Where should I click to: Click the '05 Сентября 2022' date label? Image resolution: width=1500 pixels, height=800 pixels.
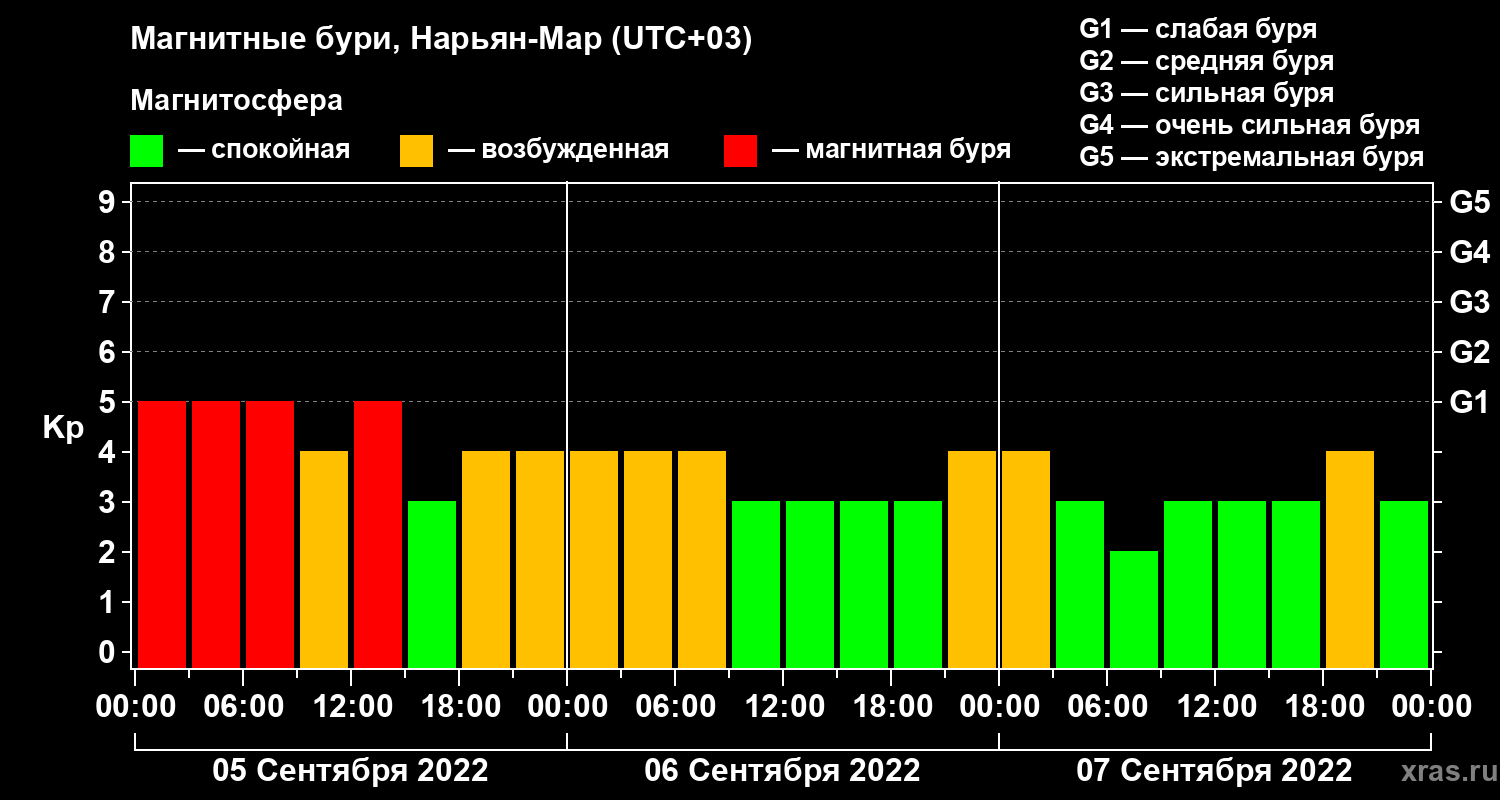(x=350, y=771)
